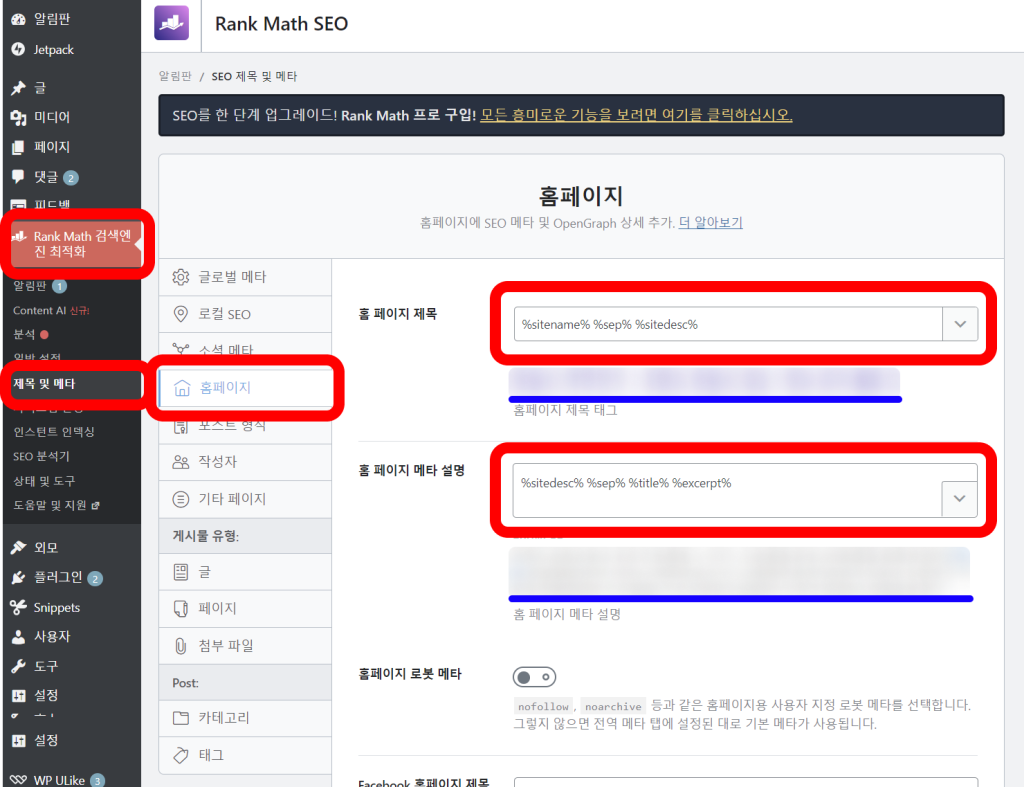
Task: Open the 알림판 dashboard icon in sidebar
Action: coord(18,19)
